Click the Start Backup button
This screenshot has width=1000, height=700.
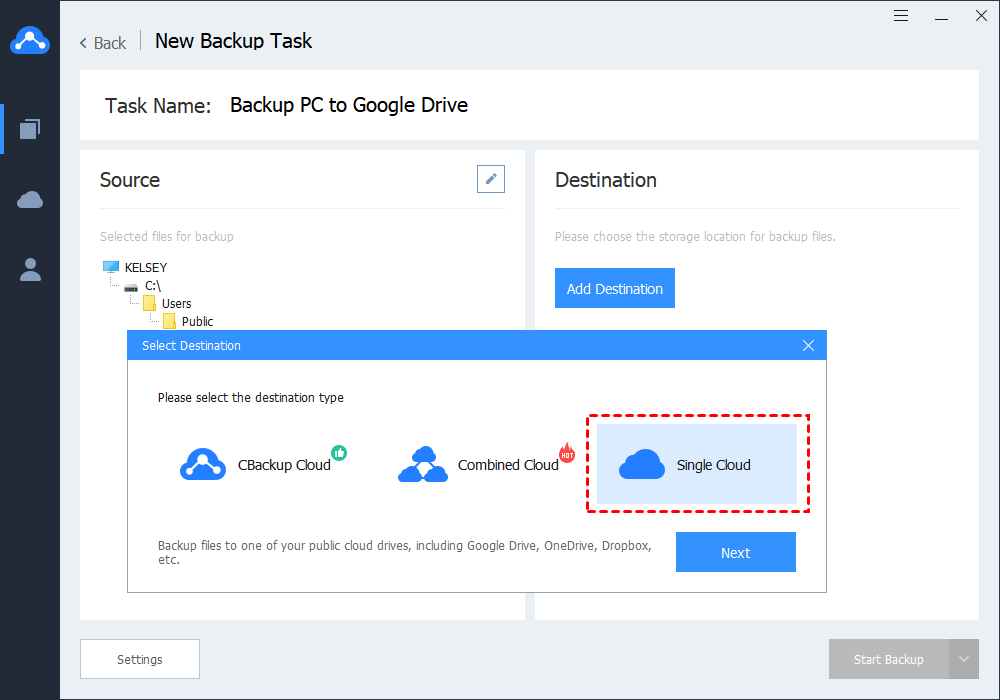click(888, 659)
